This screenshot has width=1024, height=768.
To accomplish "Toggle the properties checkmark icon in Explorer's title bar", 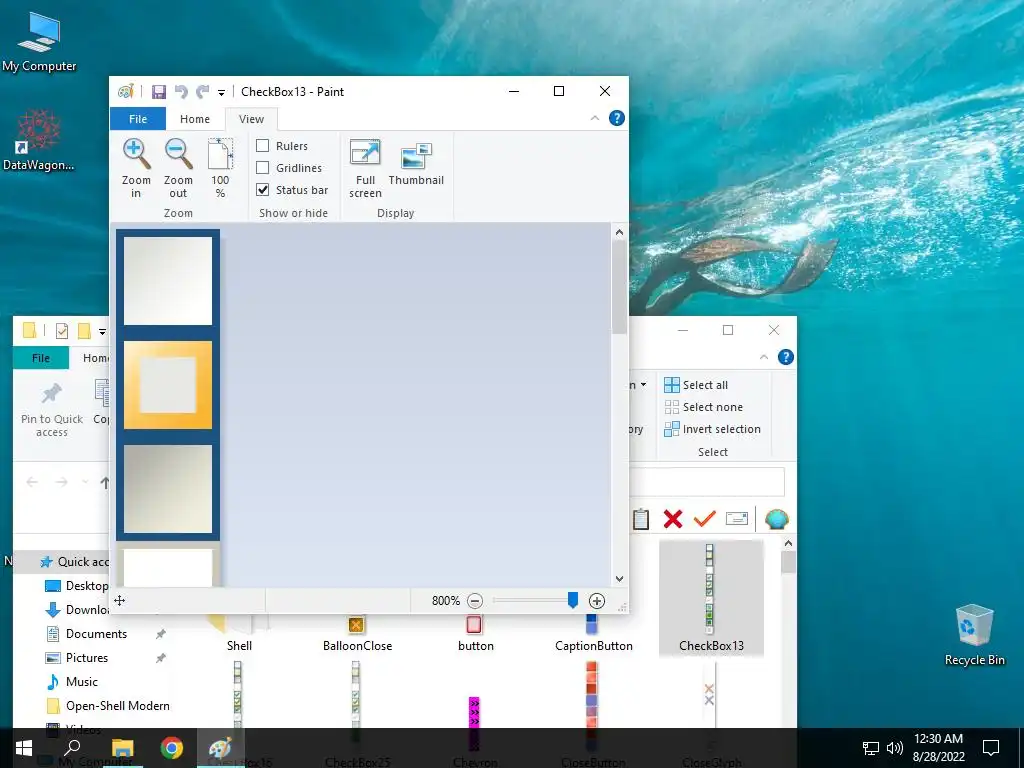I will click(62, 331).
